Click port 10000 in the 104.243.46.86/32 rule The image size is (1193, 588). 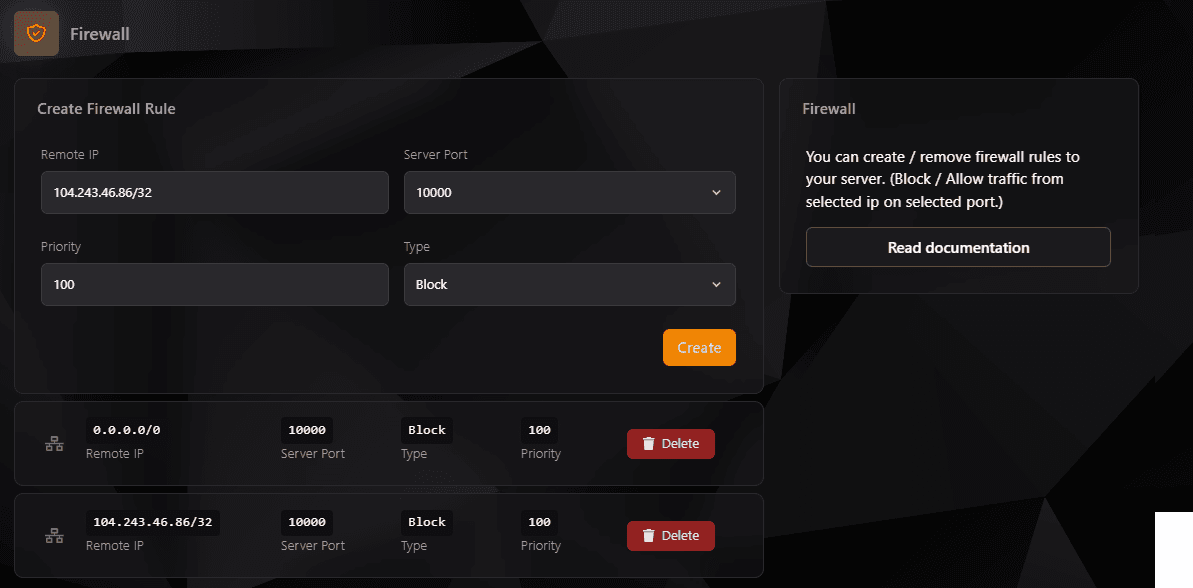pos(307,522)
